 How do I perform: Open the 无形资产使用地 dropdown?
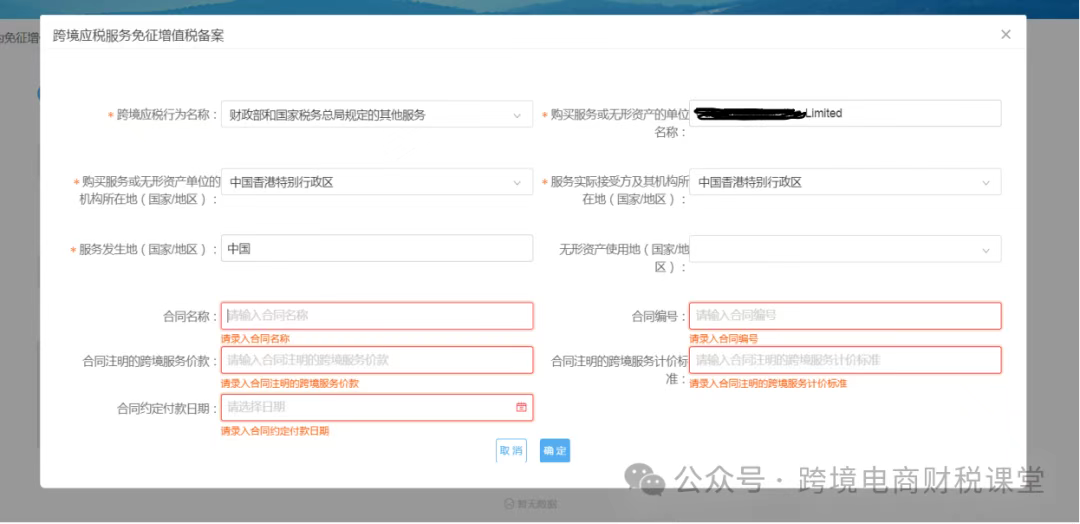(845, 249)
